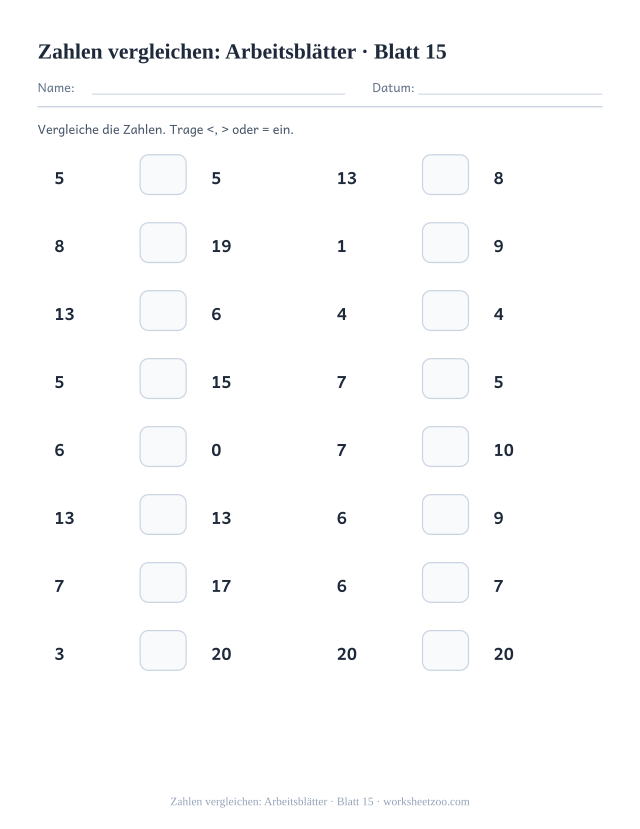The height and width of the screenshot is (829, 640).
Task: Select the answer box between 13 and 8
Action: [x=445, y=174]
